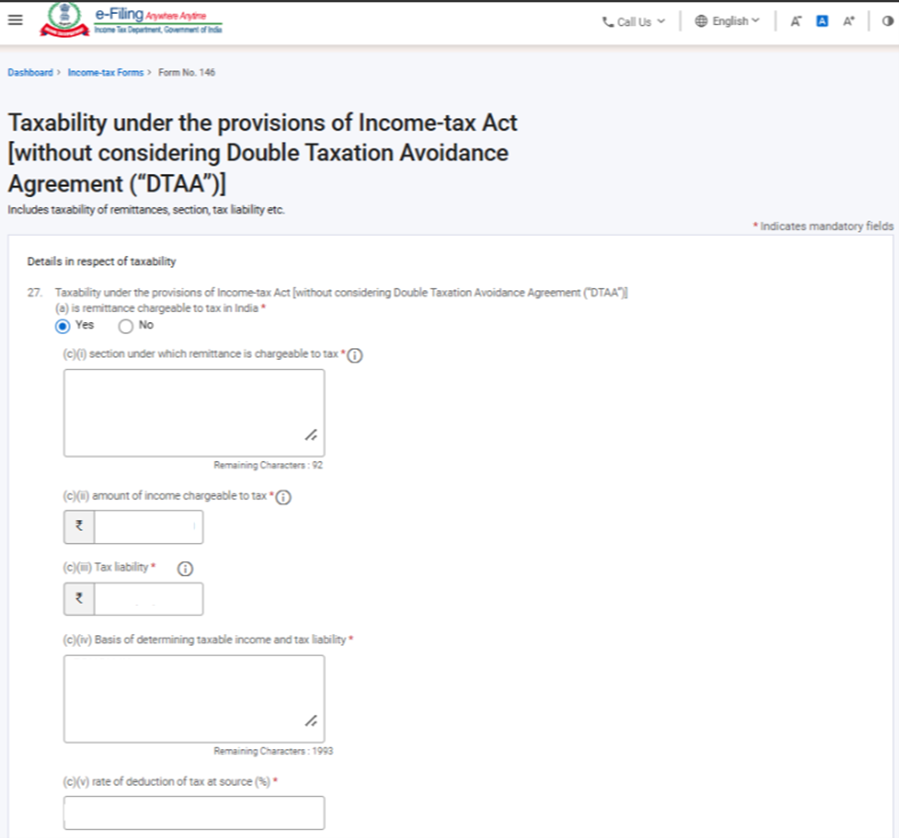Click rate of deduction of tax field
Viewport: 899px width, 838px height.
[x=194, y=812]
